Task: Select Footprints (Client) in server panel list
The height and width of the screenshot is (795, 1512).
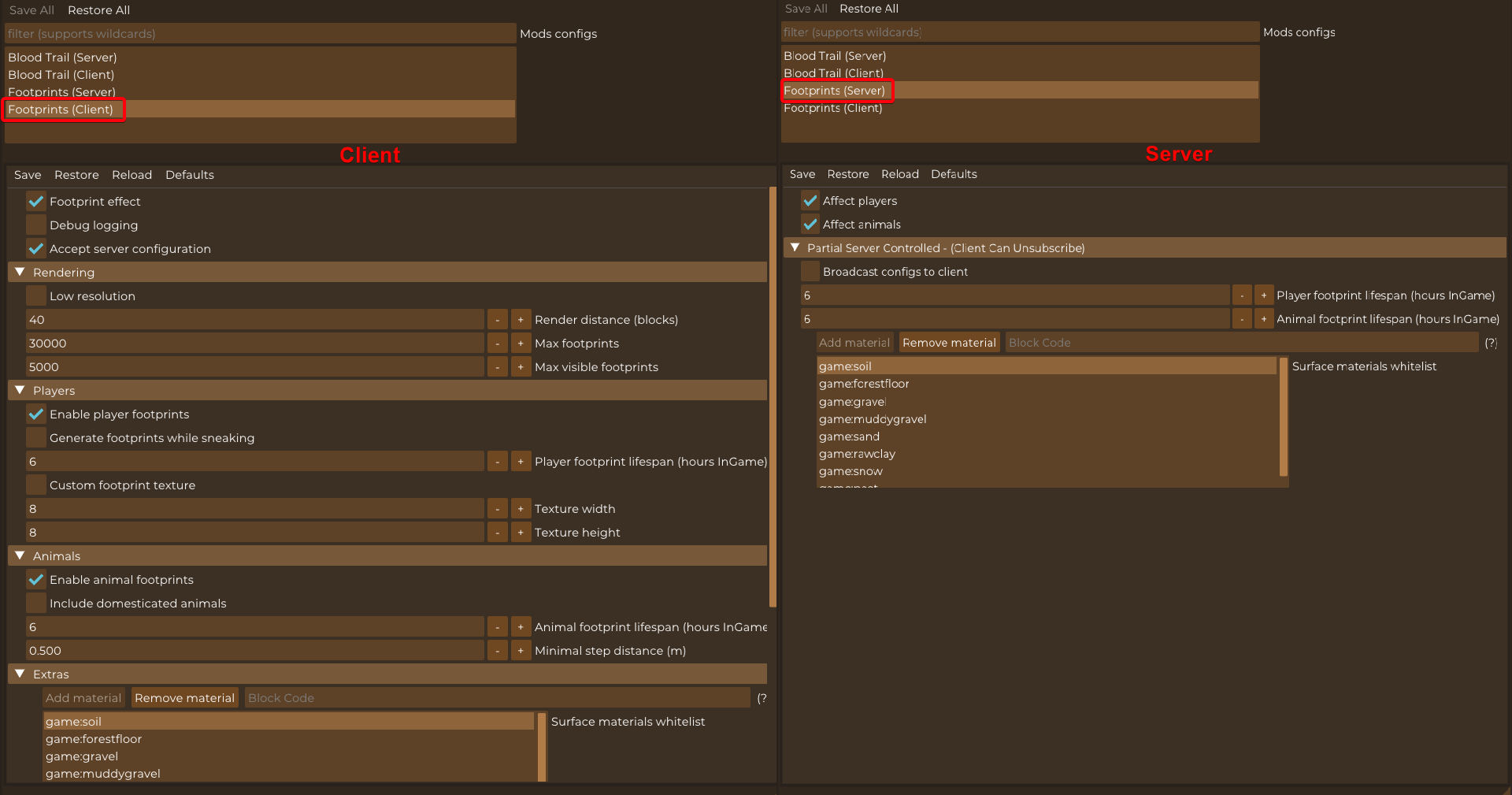Action: [x=832, y=108]
